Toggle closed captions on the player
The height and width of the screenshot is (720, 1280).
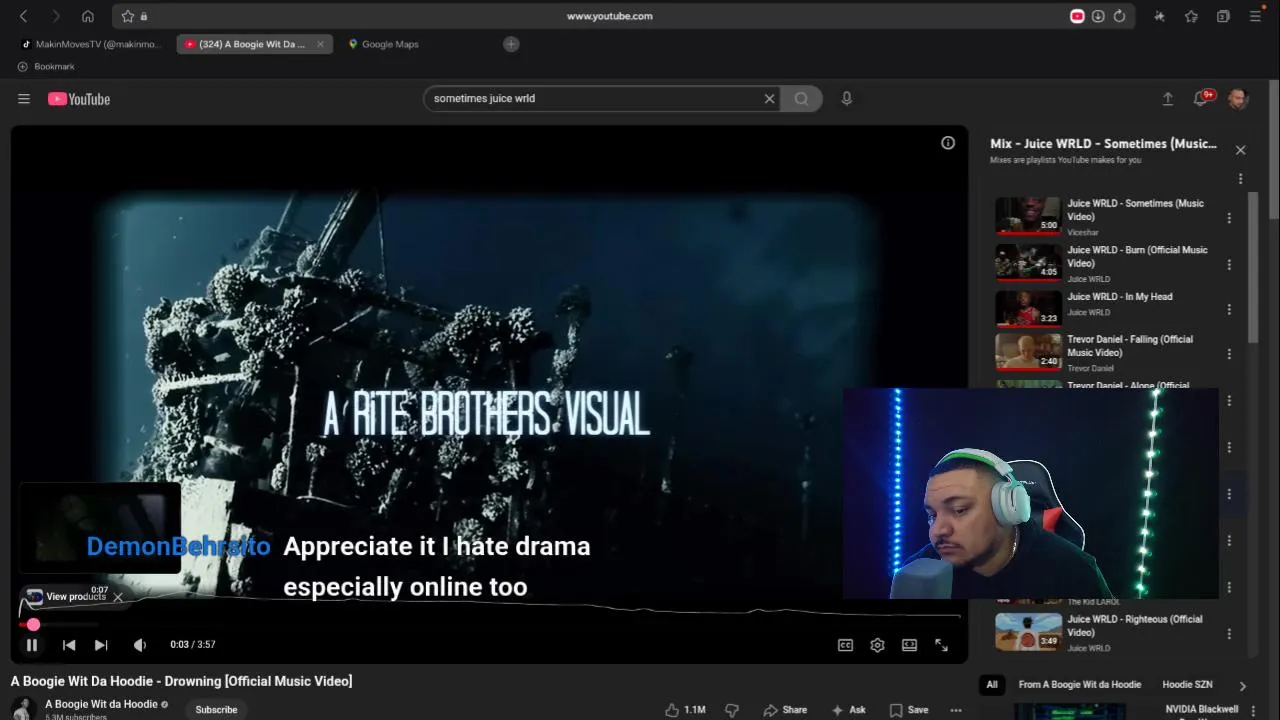click(x=845, y=645)
